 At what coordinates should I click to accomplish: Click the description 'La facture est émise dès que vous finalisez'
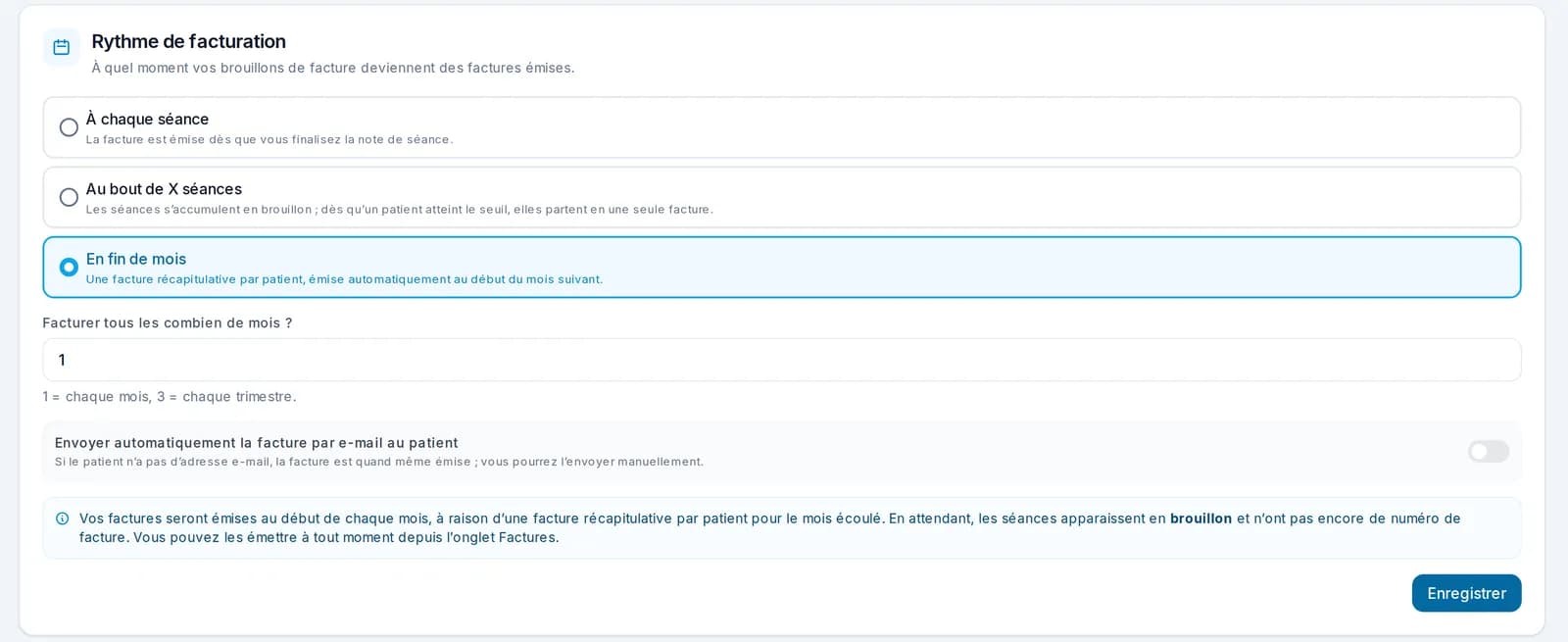(x=269, y=139)
